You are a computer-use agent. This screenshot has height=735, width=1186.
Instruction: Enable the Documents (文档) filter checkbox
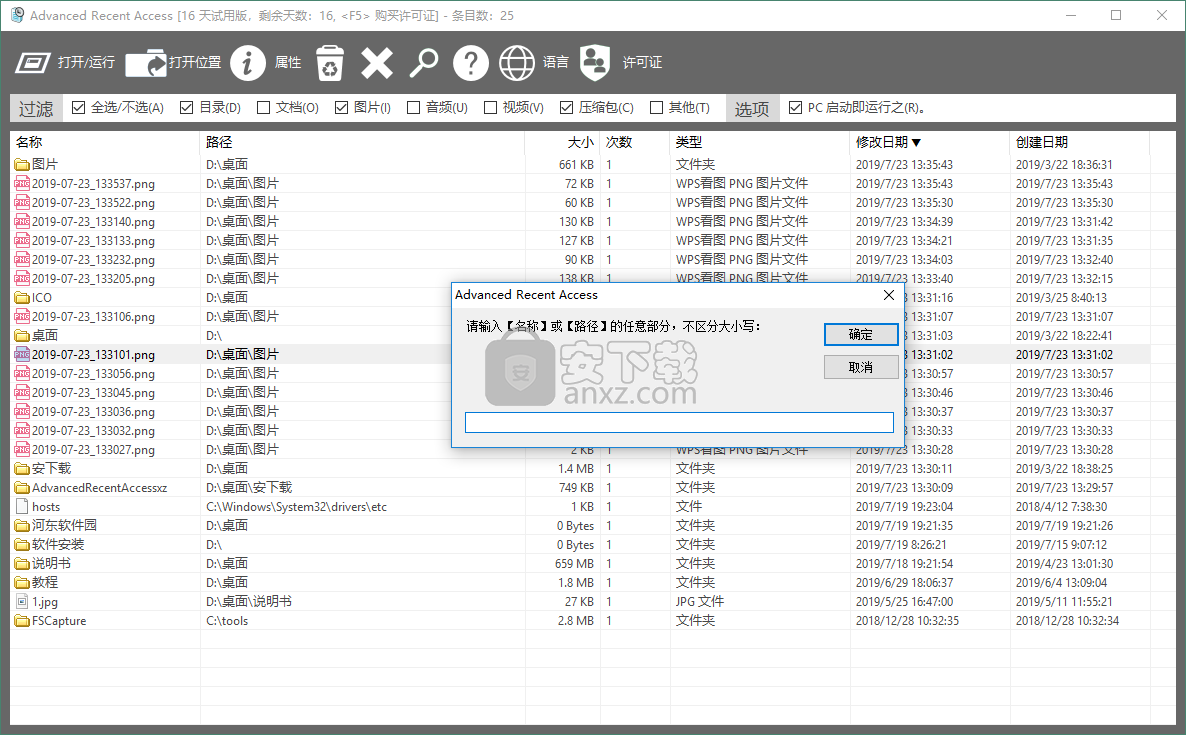pos(263,107)
